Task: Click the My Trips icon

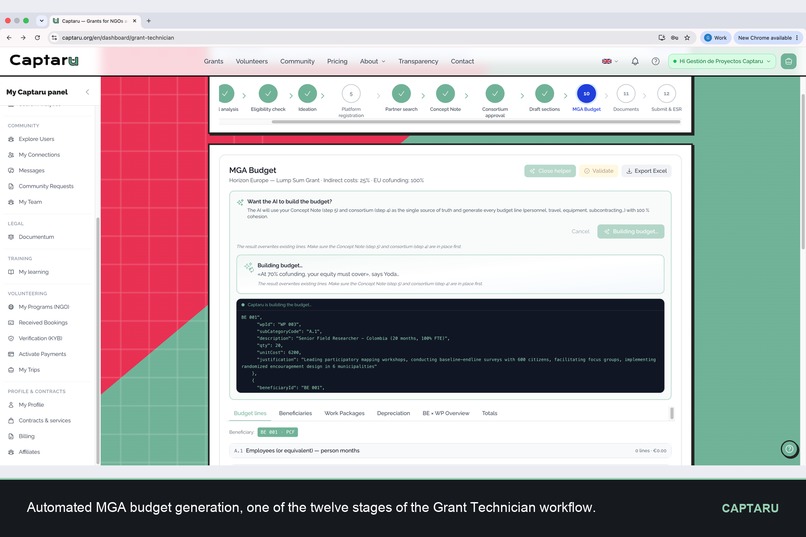Action: [11, 370]
